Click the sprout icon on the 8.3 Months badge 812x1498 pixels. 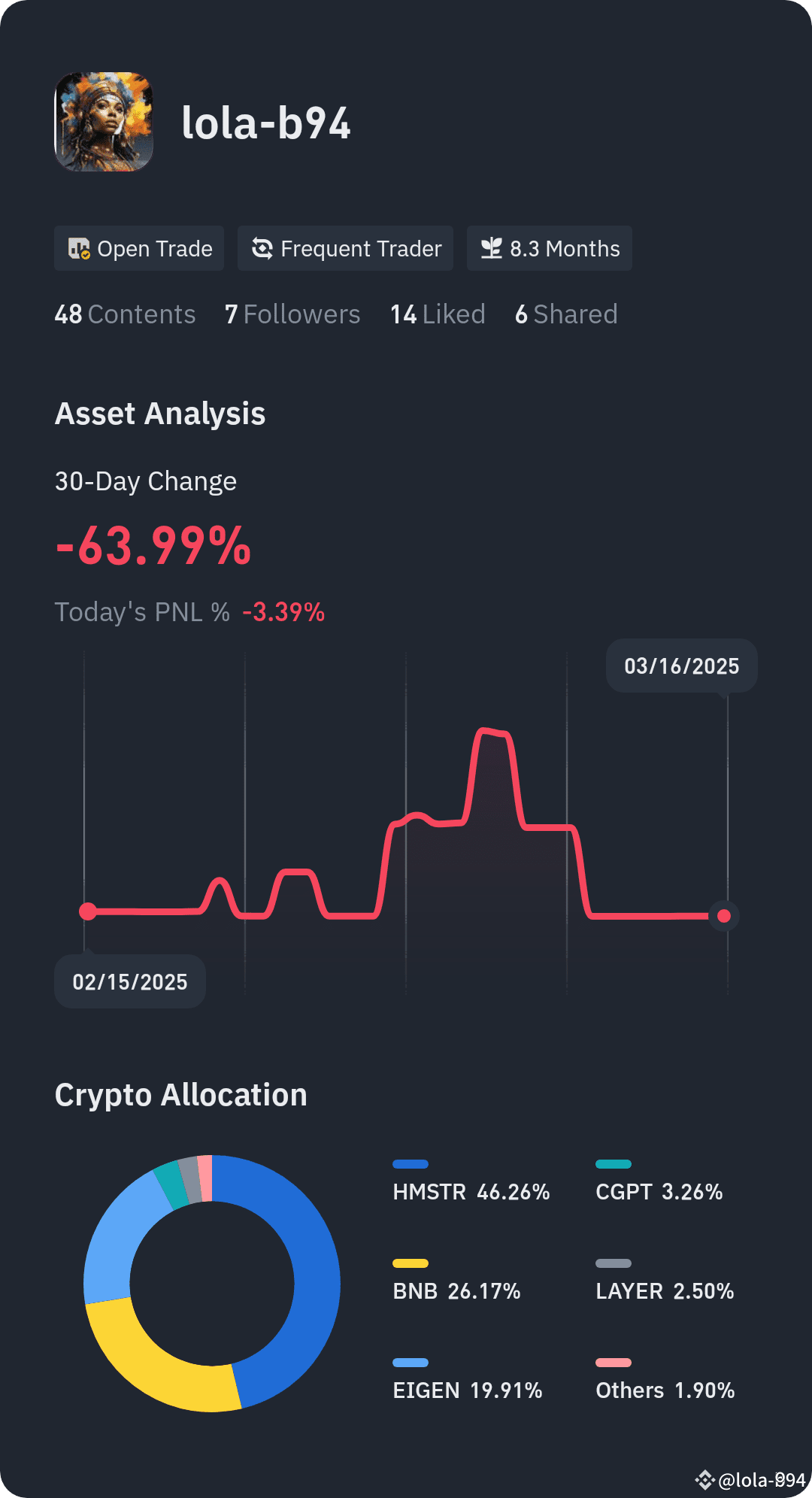[x=492, y=248]
